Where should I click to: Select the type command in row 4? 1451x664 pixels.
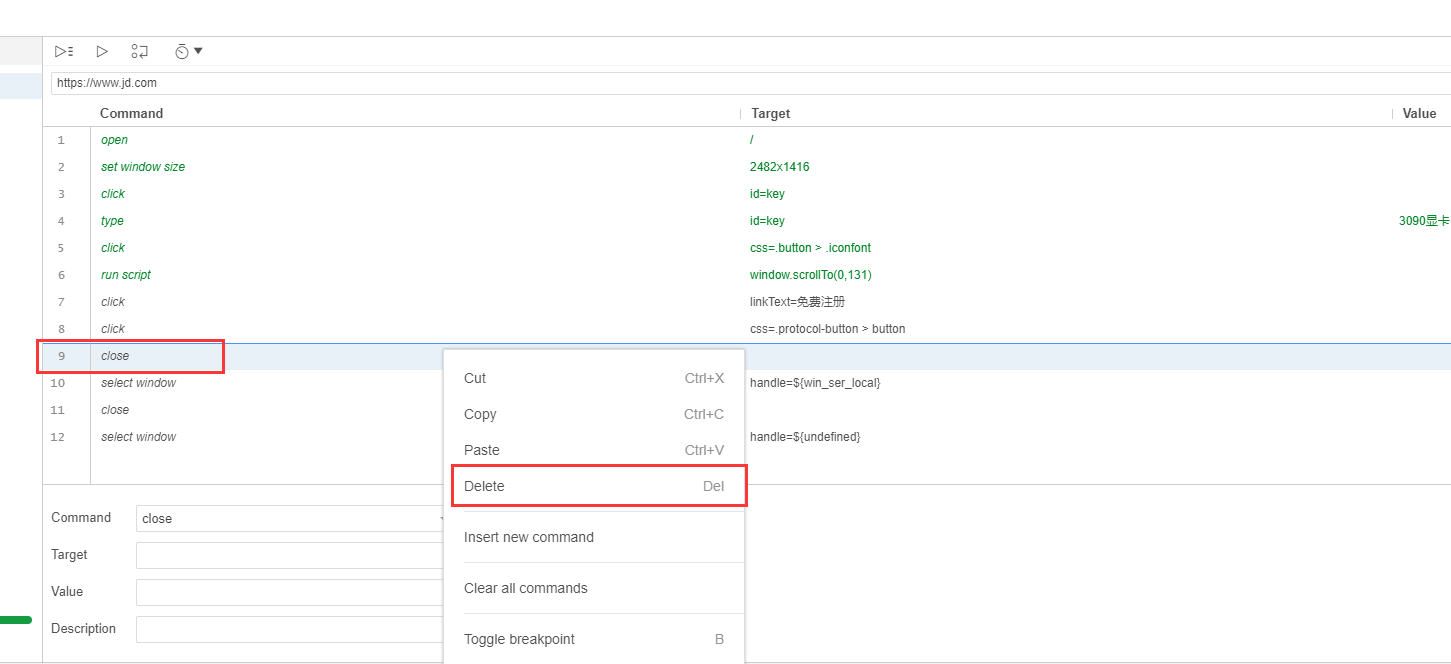(113, 221)
